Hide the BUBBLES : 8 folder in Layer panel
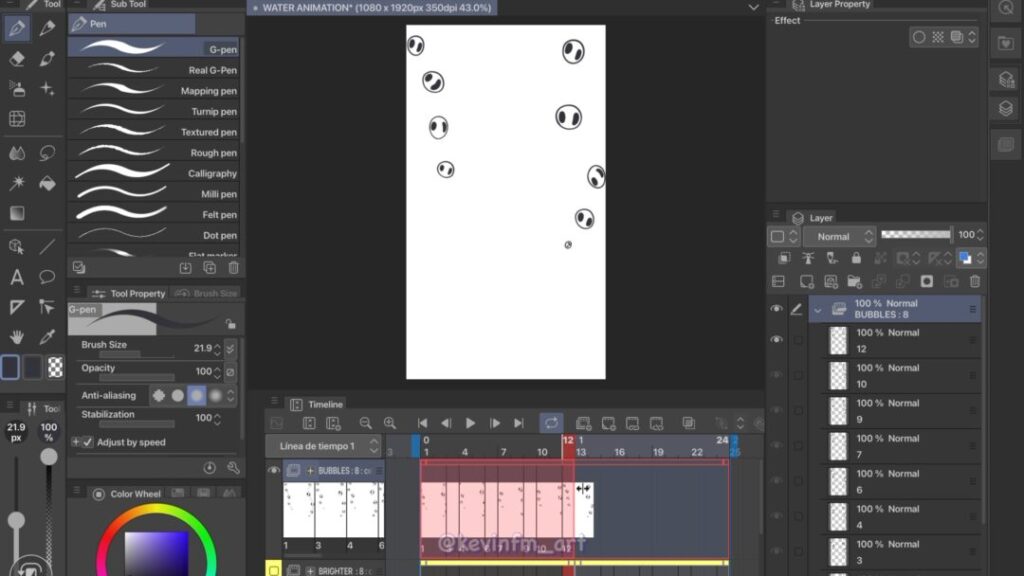 click(x=776, y=308)
